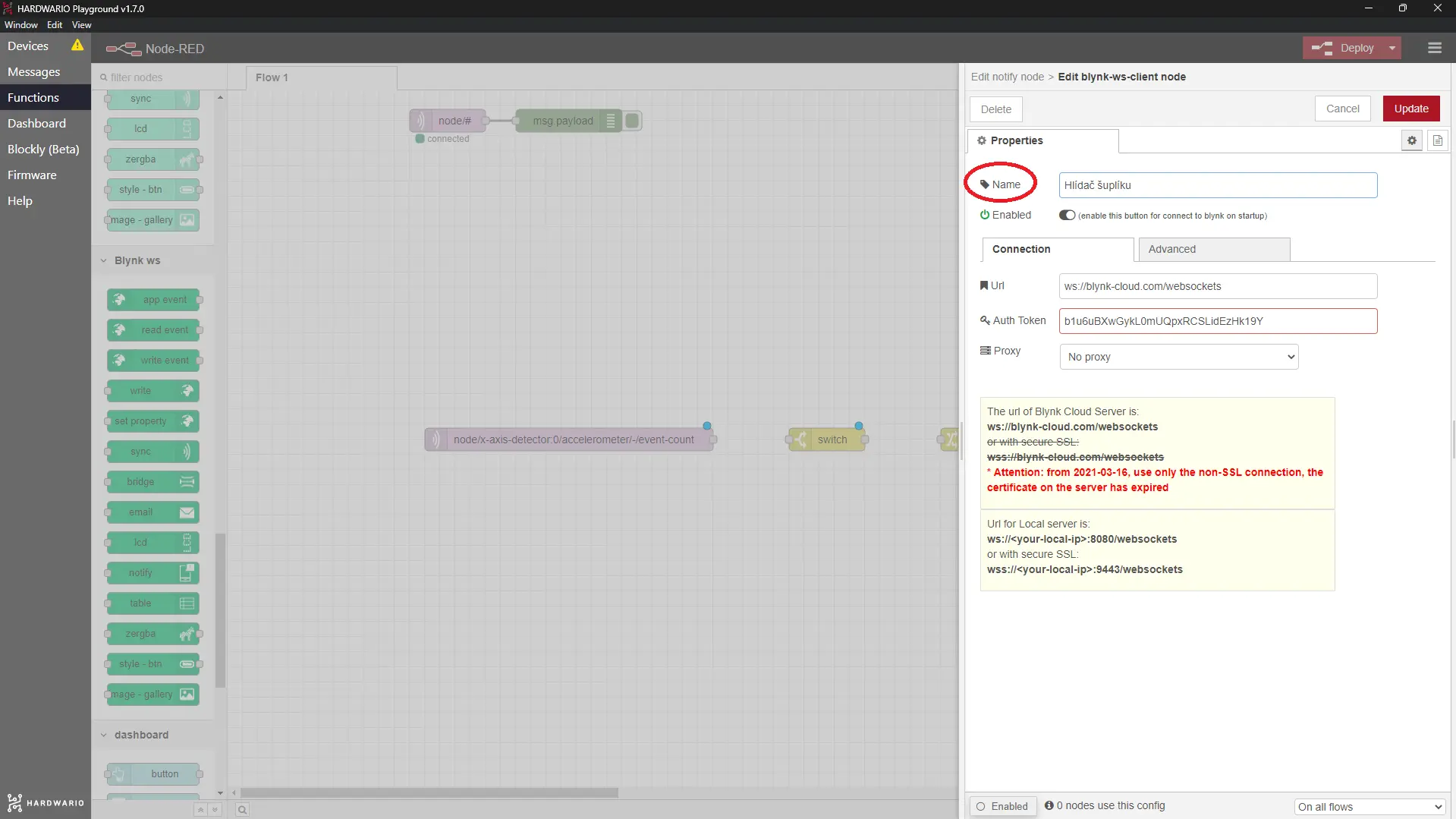Click the Auth Token input field
1456x819 pixels.
point(1218,321)
